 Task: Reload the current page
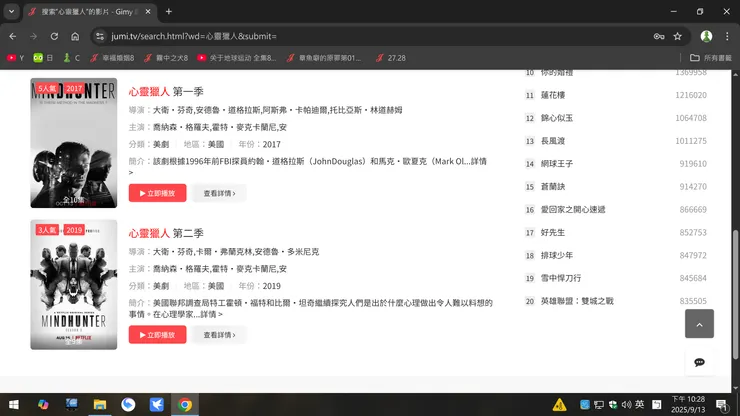click(x=54, y=36)
